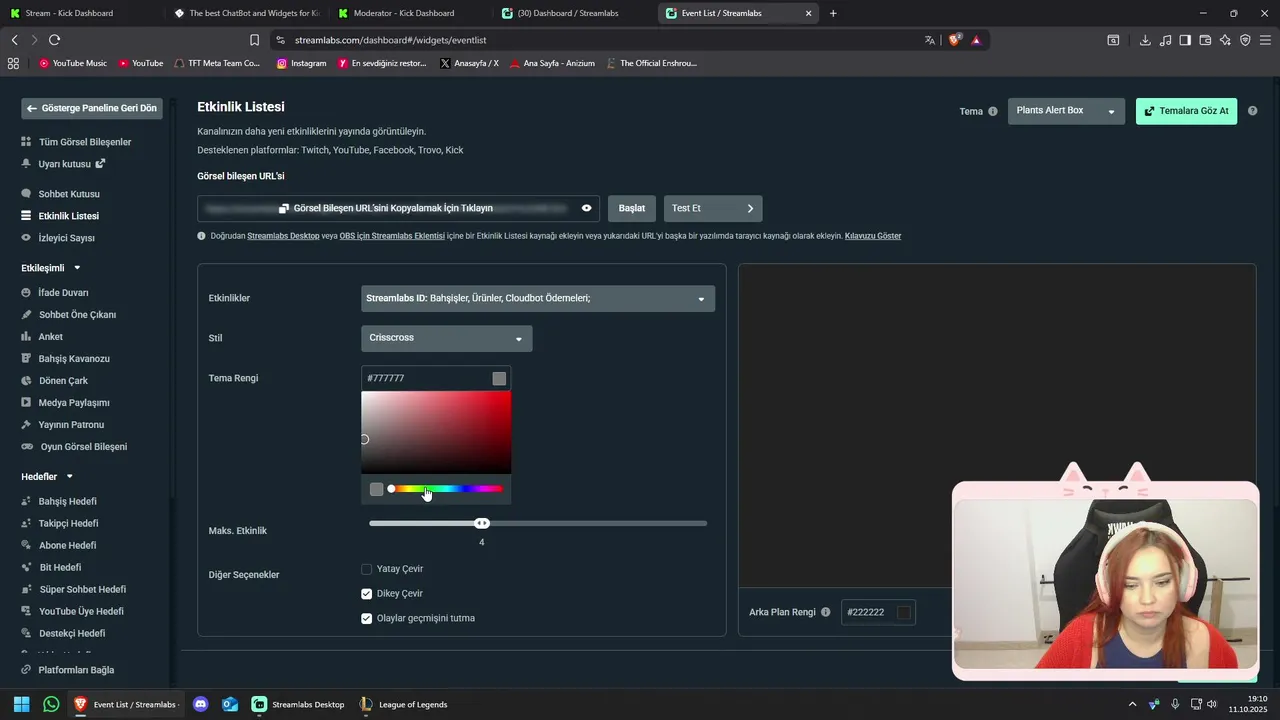Viewport: 1280px width, 720px height.
Task: Open İfade Duvarı widget
Action: (x=63, y=293)
